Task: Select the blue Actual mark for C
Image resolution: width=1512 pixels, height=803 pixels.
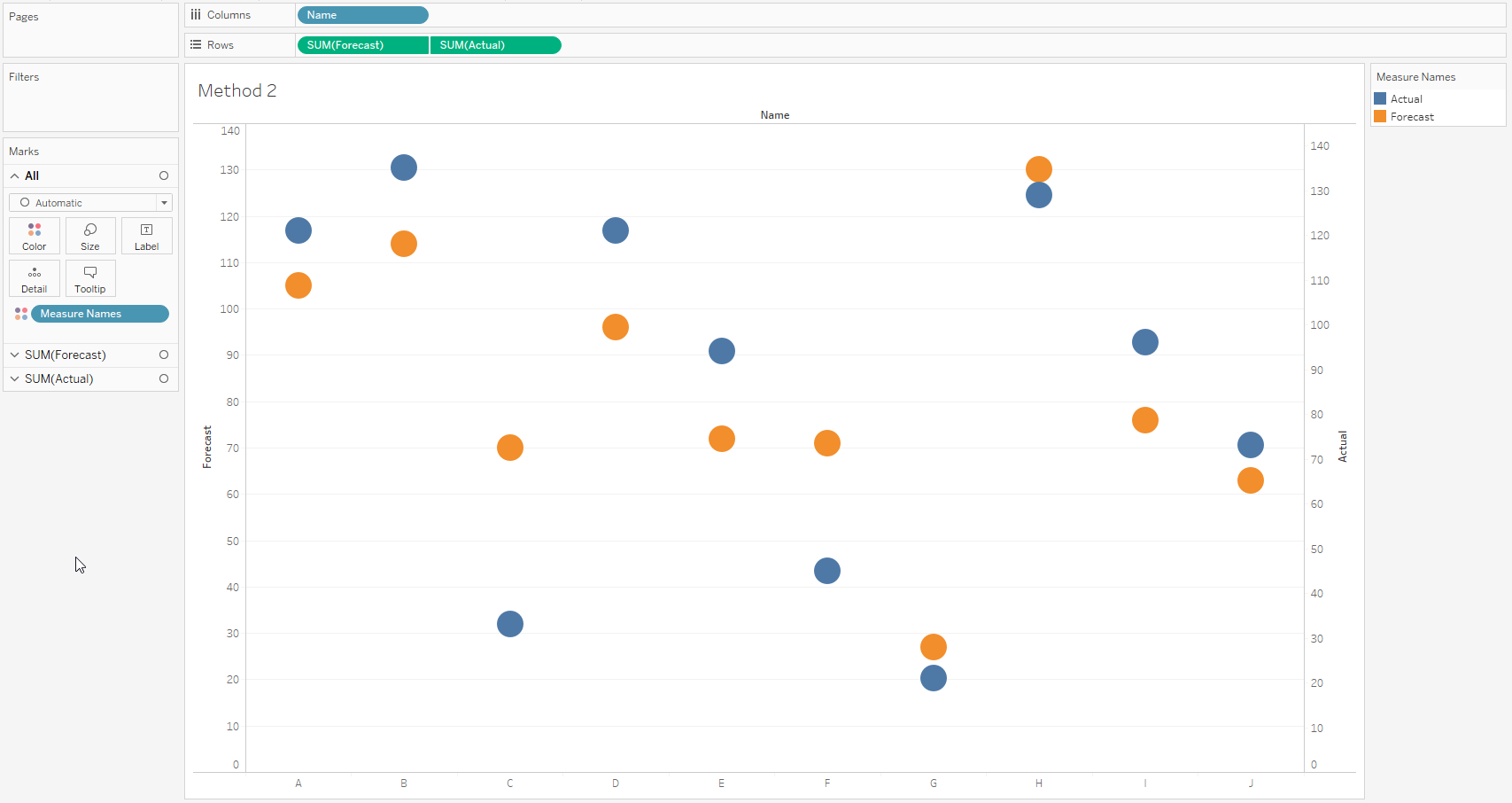Action: (x=510, y=624)
